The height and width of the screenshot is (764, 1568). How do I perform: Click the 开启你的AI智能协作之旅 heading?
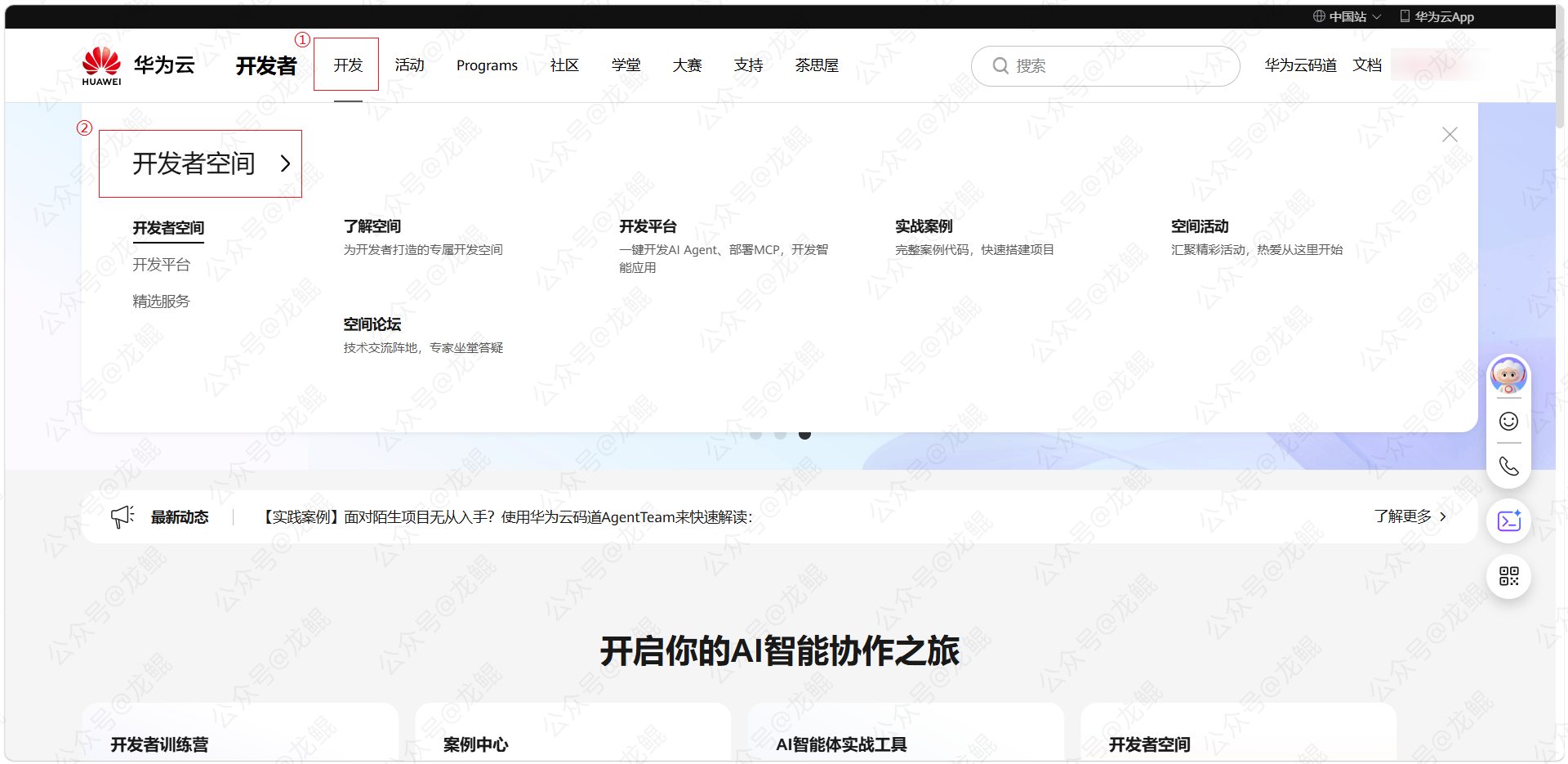tap(780, 651)
